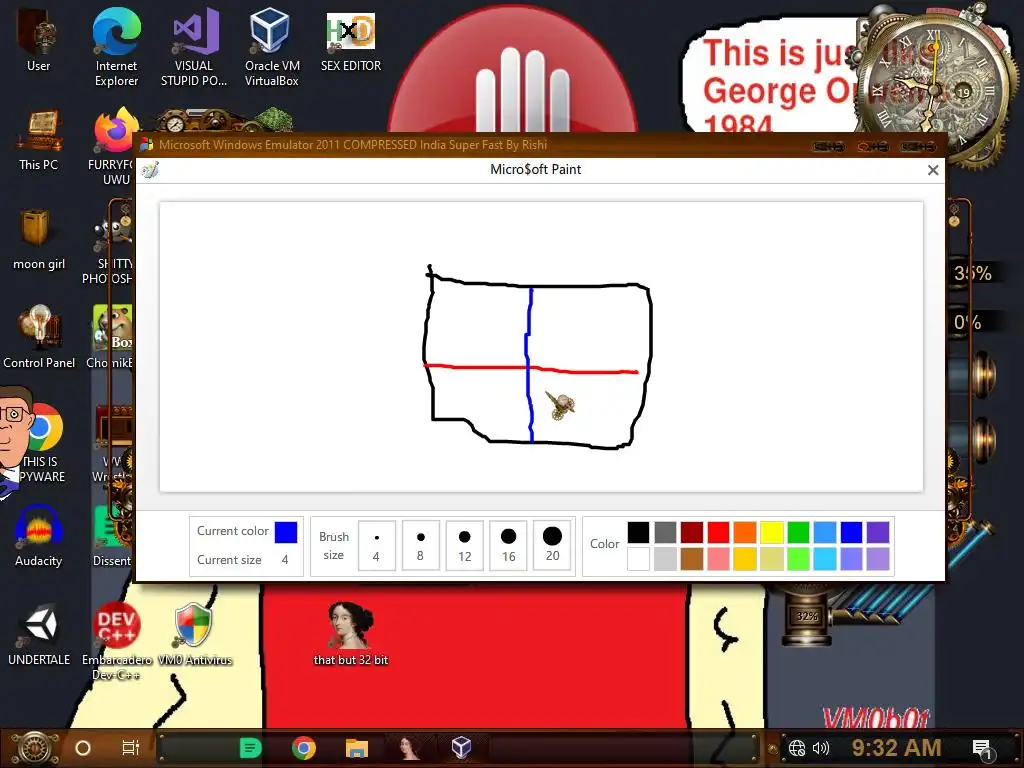This screenshot has height=768, width=1024.
Task: Click the steampunk Start button
Action: click(x=35, y=748)
